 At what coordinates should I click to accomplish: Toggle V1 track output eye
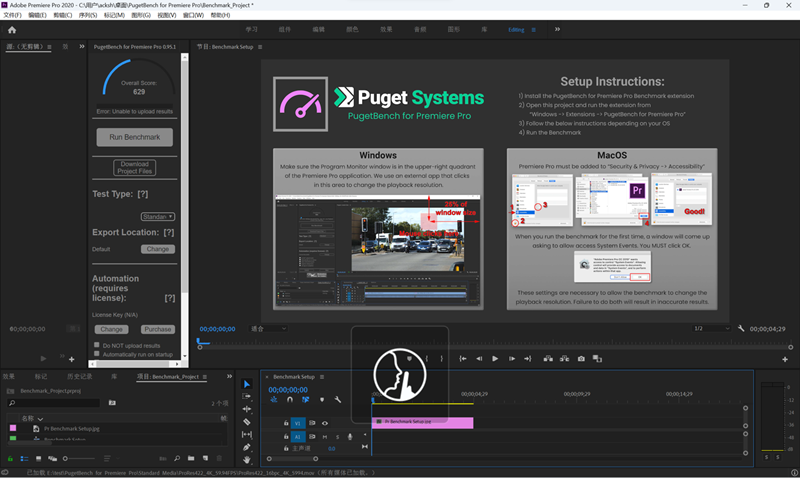pos(324,423)
